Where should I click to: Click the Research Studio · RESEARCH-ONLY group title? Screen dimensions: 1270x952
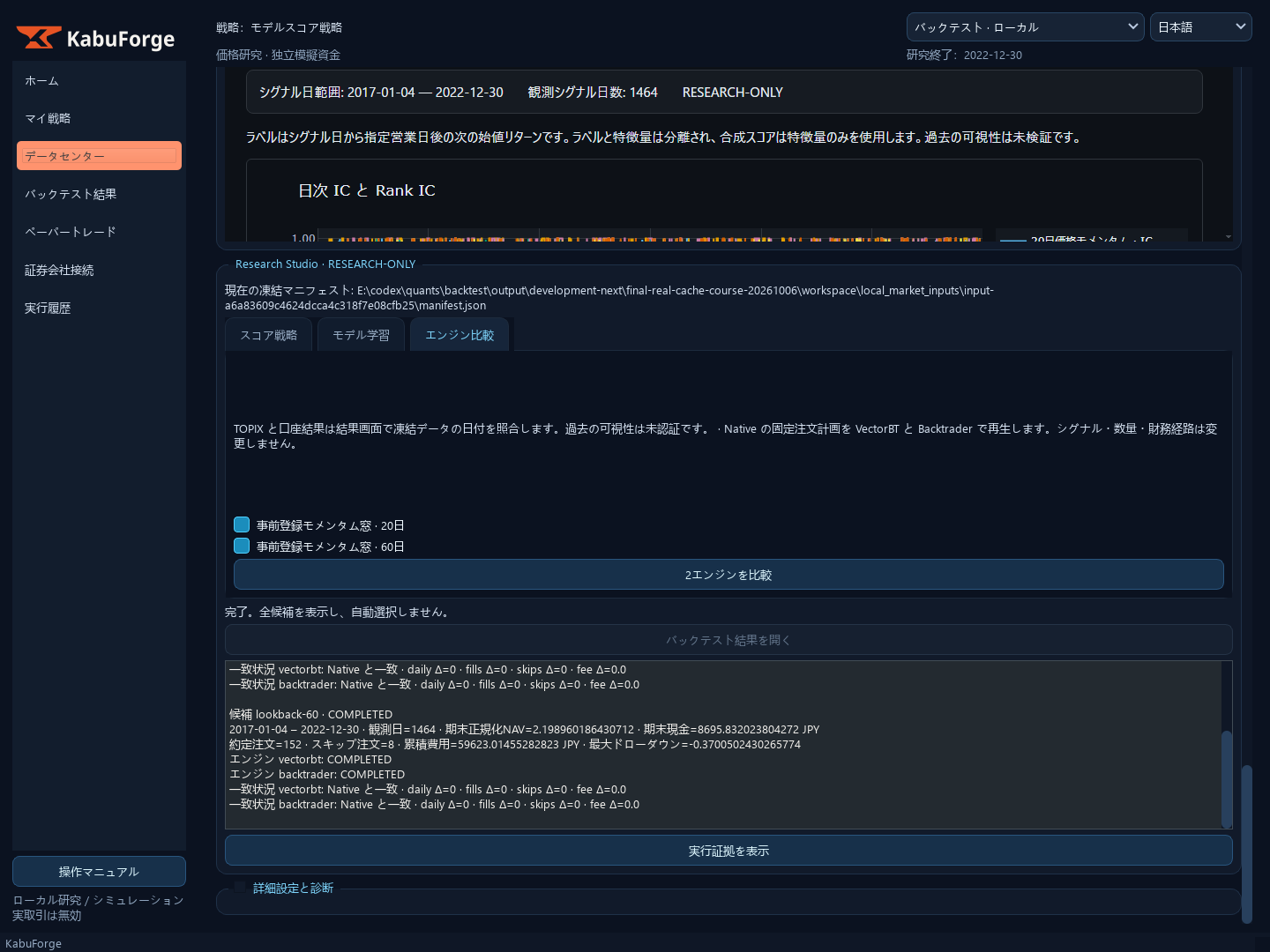click(x=325, y=264)
